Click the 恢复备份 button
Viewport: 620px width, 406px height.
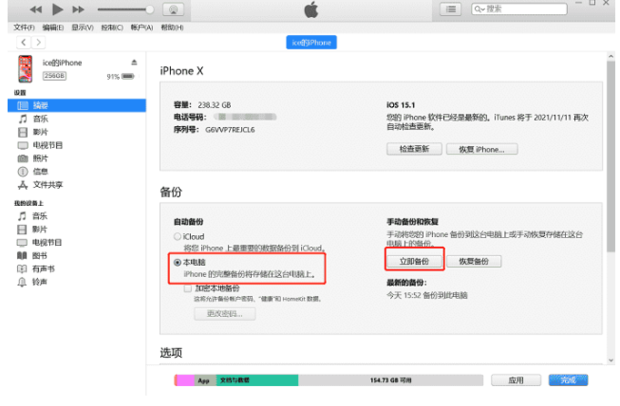click(474, 261)
